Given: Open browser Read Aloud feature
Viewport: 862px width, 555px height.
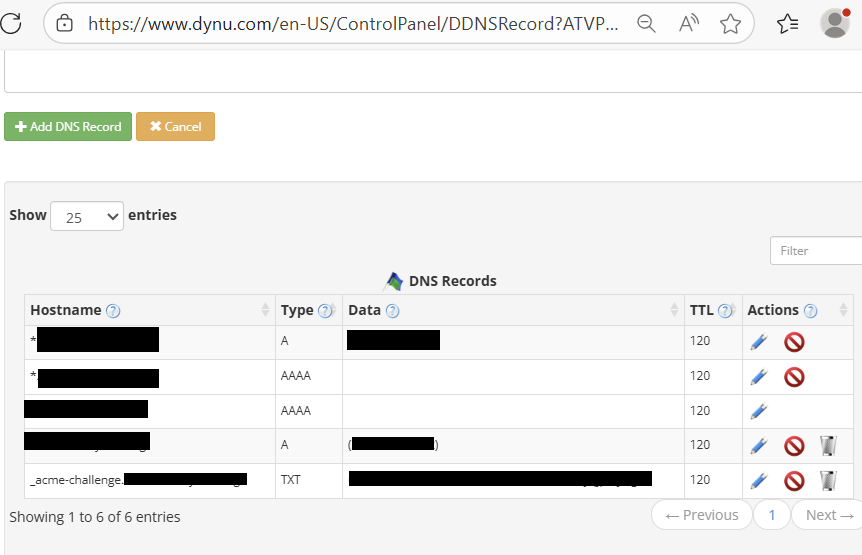Looking at the screenshot, I should pos(688,23).
